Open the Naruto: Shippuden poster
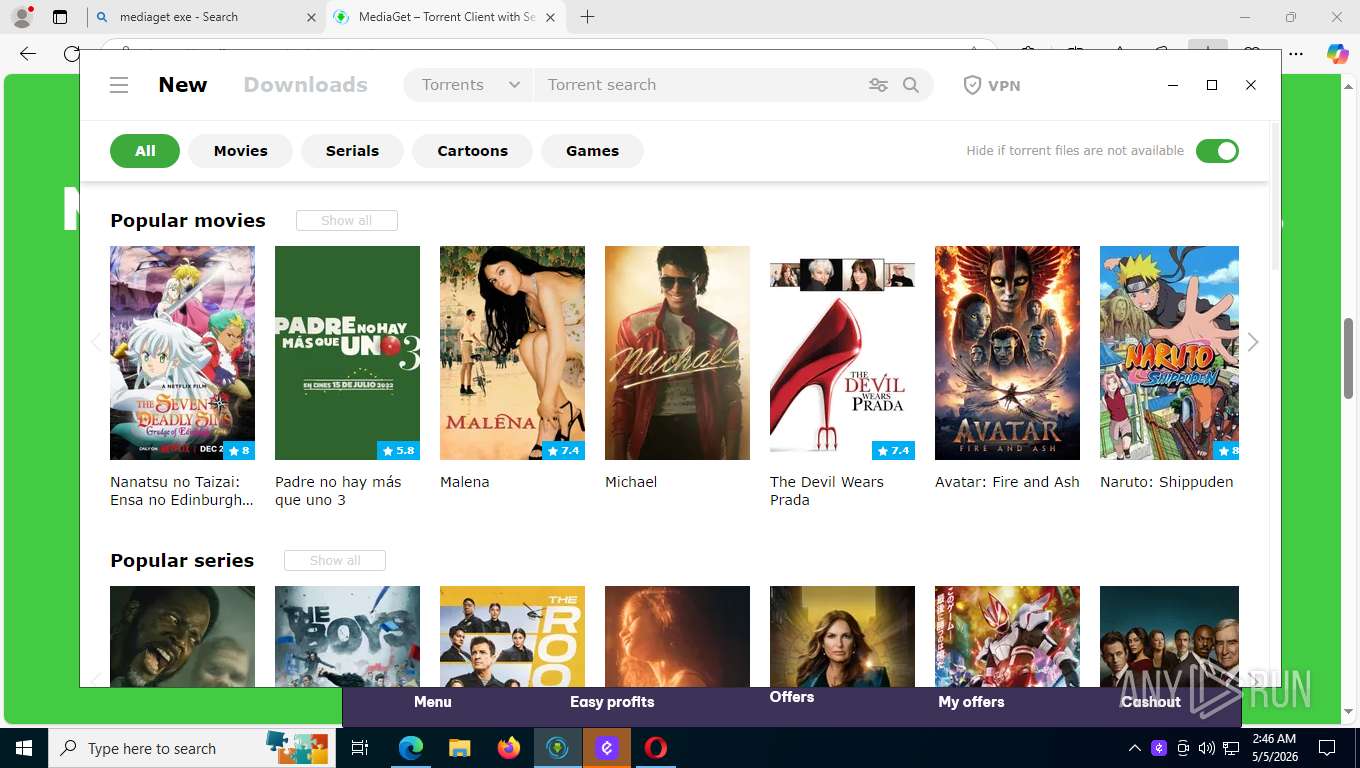Screen dimensions: 1360x768 pos(1169,353)
